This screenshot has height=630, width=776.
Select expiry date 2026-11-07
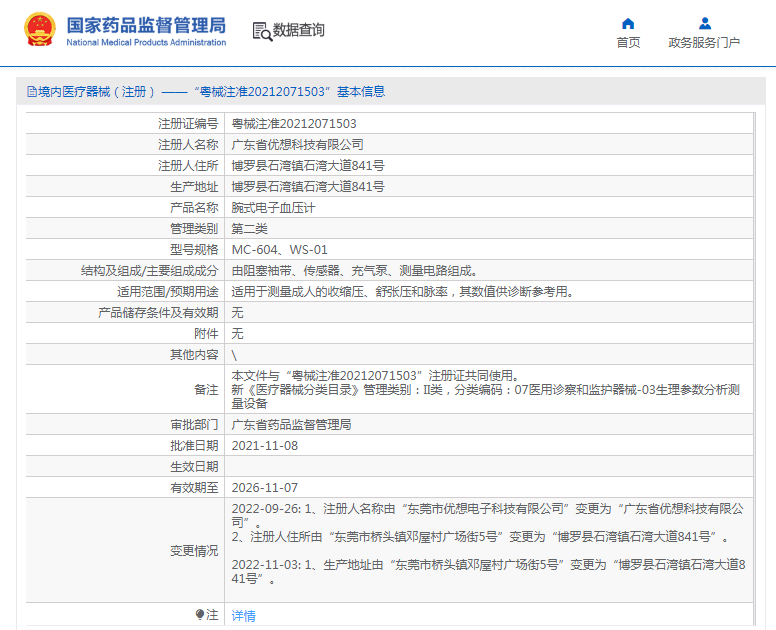265,488
